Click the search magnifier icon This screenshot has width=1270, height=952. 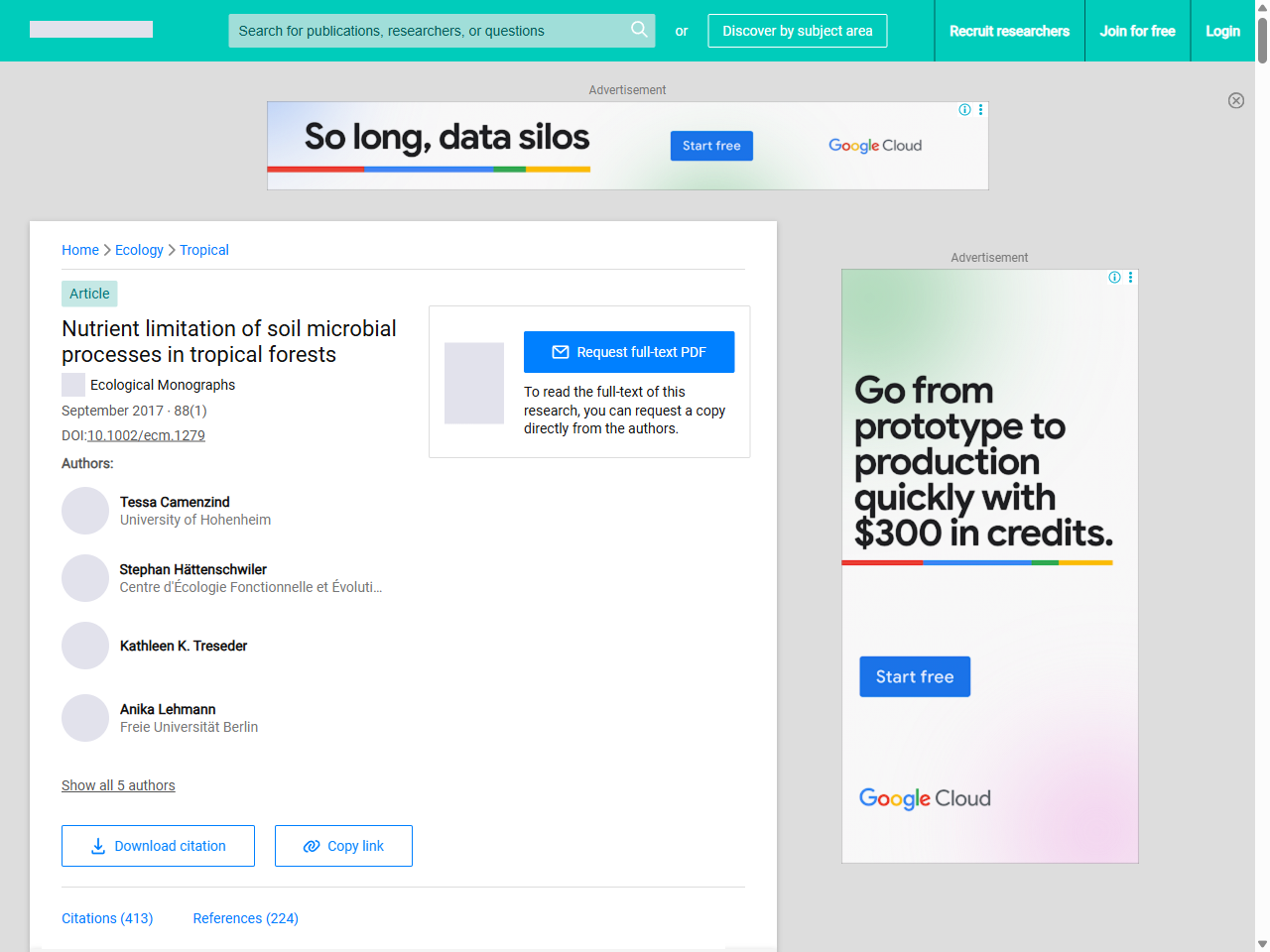[639, 30]
